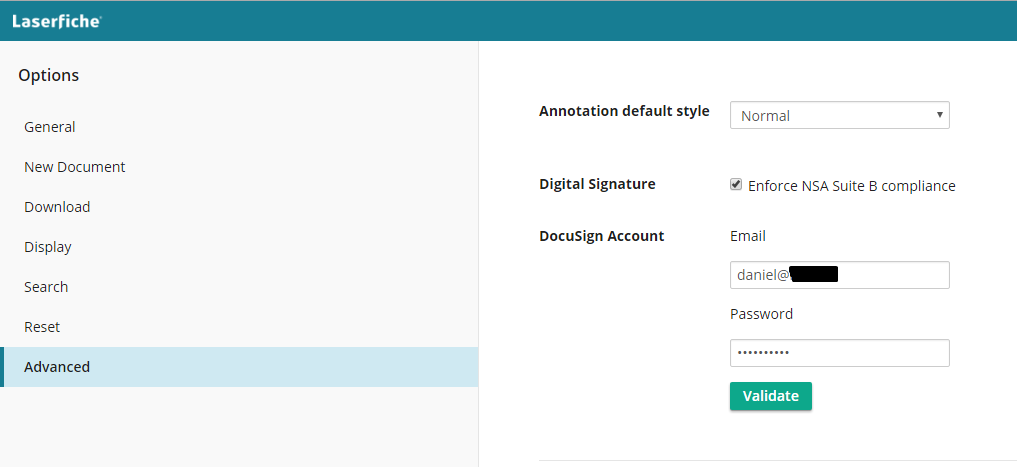Open the Annotation default style dropdown
1017x467 pixels.
pos(839,115)
